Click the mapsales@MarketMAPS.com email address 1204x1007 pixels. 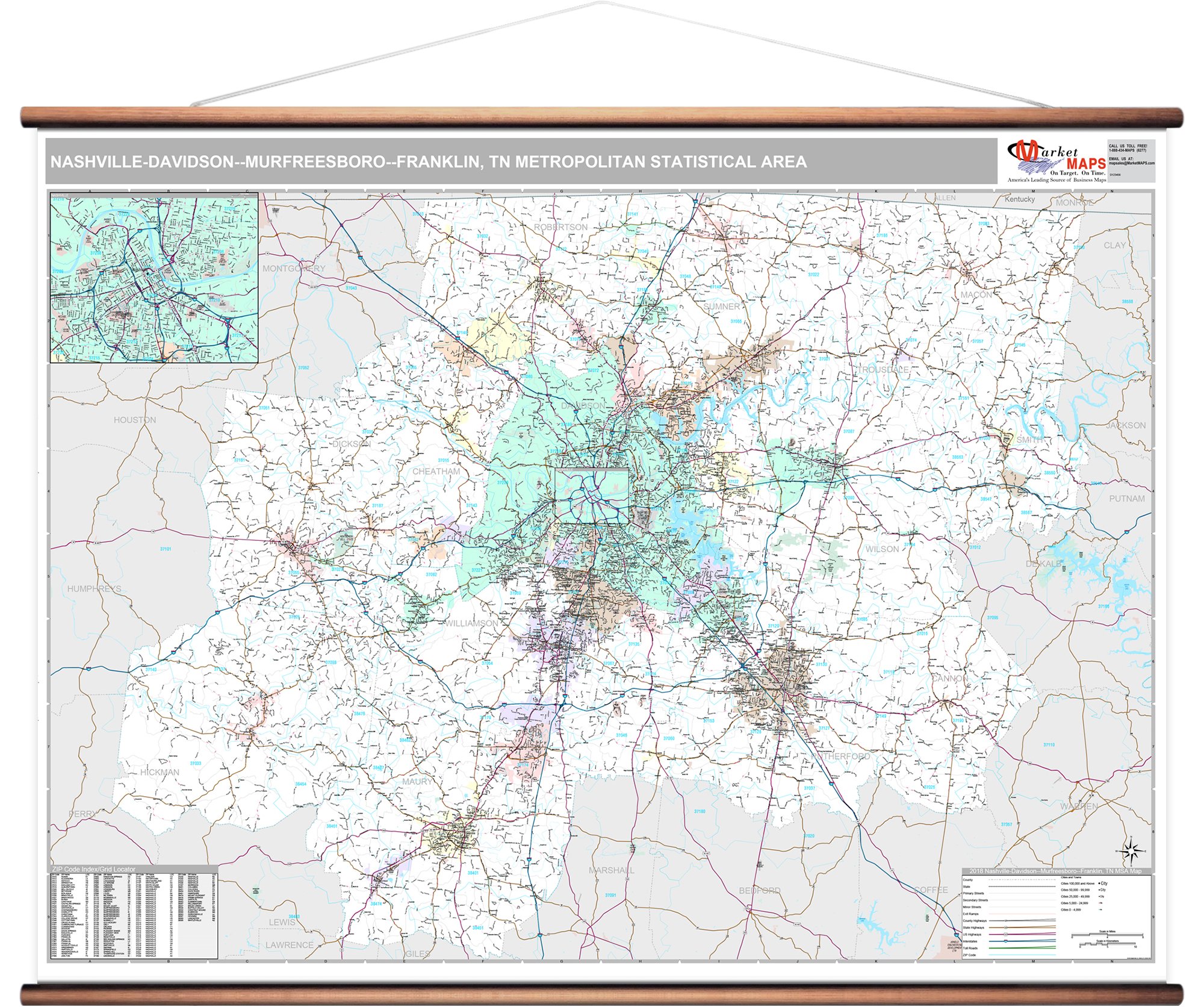(1131, 163)
